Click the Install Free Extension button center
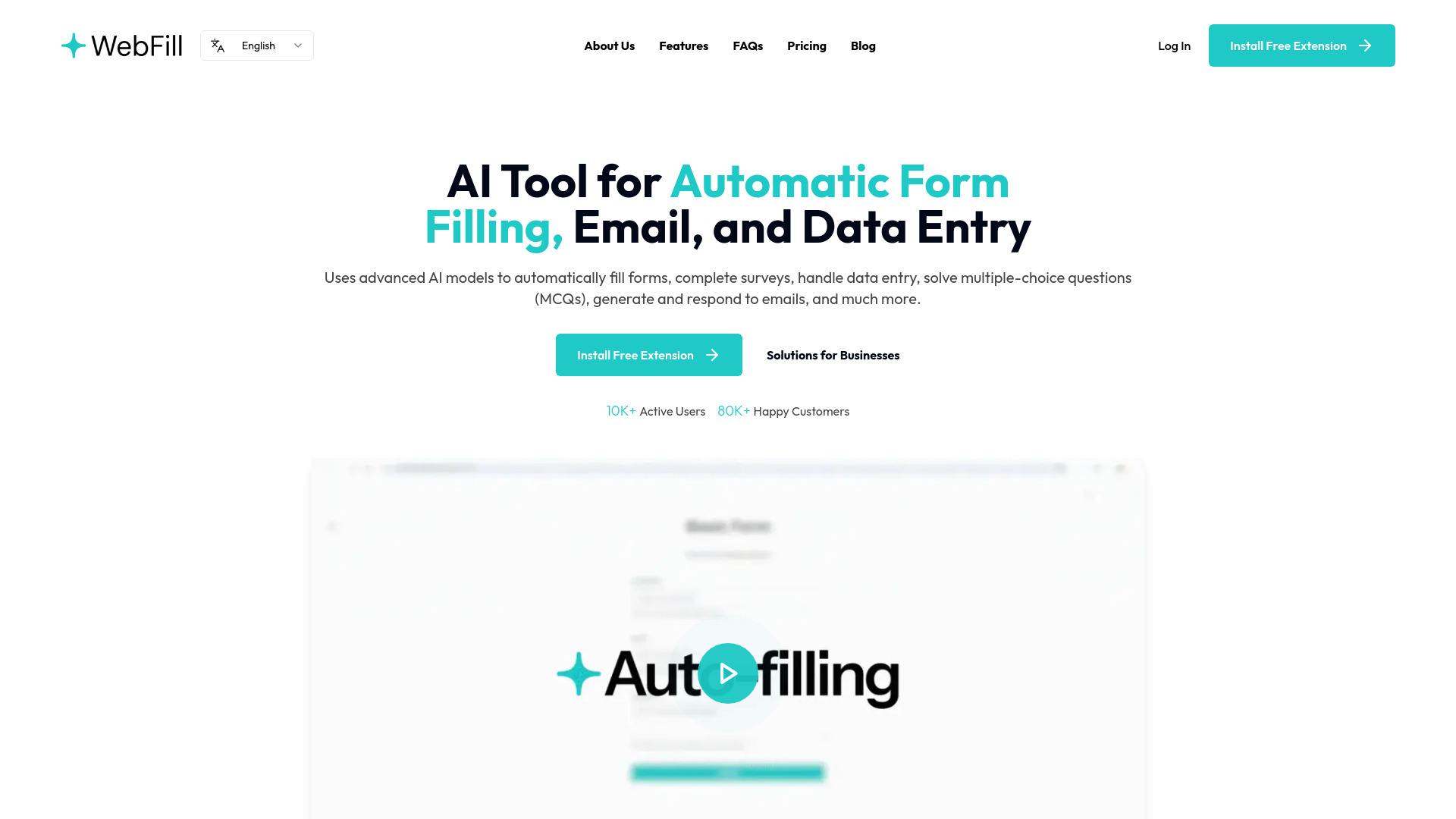Image resolution: width=1456 pixels, height=819 pixels. point(649,355)
